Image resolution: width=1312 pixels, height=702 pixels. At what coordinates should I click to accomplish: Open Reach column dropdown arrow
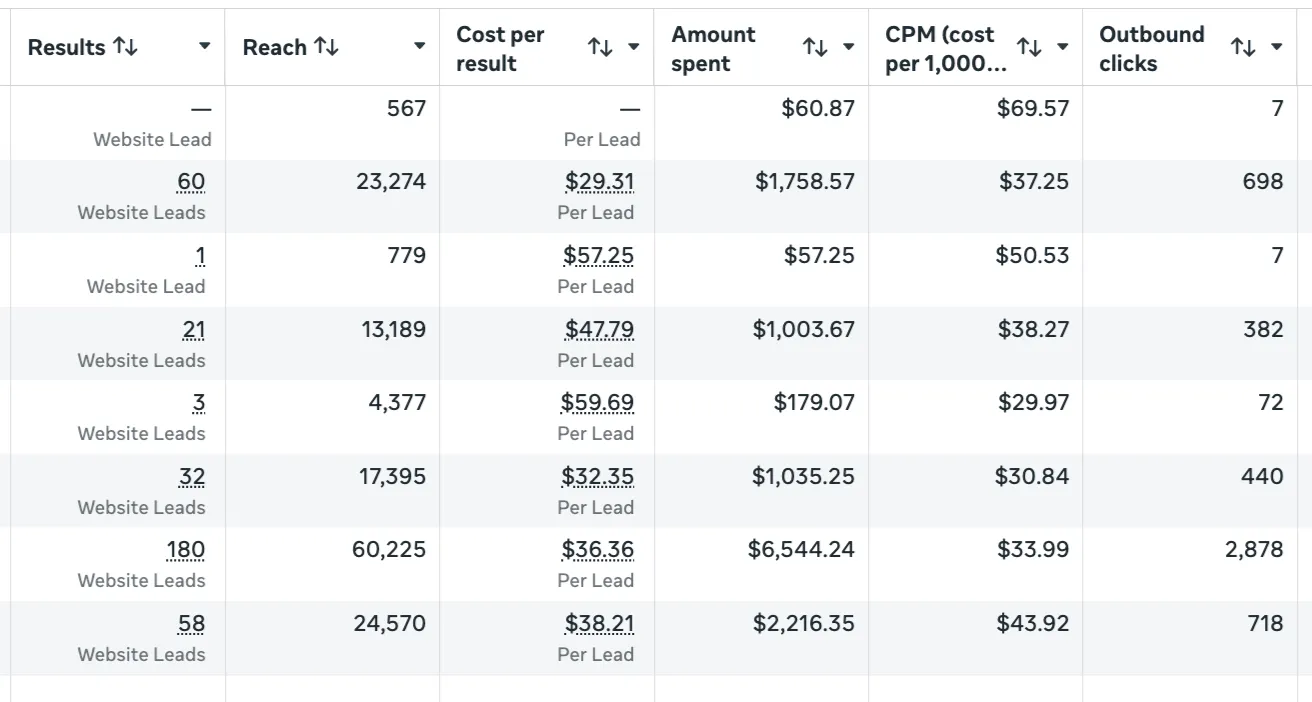click(x=420, y=47)
